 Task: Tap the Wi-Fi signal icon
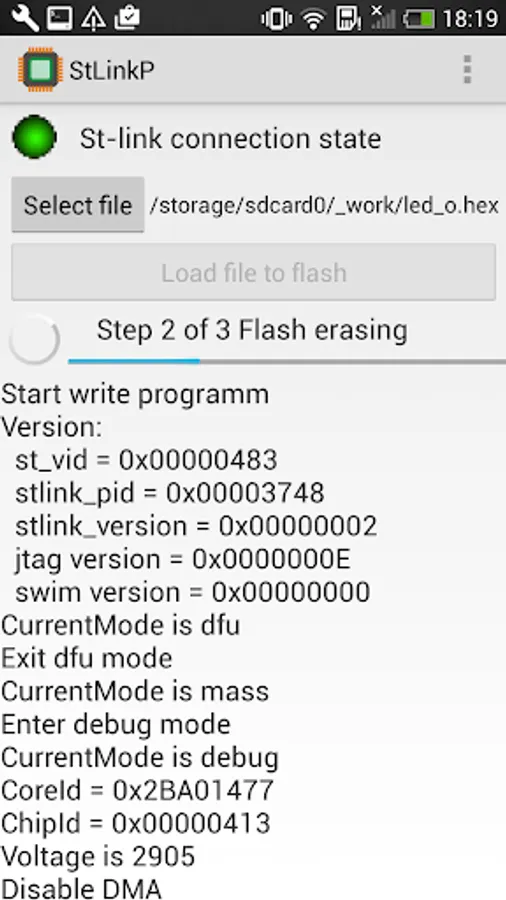tap(313, 19)
